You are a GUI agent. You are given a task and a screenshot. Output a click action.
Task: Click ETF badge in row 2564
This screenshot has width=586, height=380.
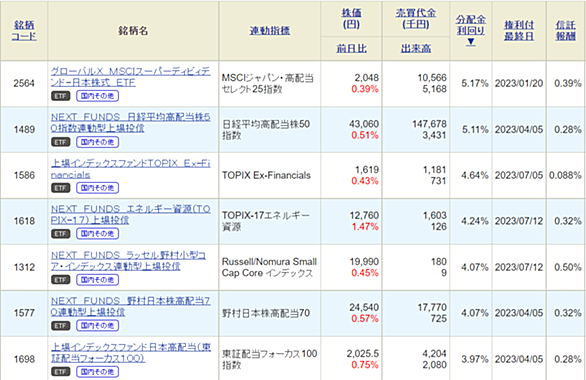pyautogui.click(x=61, y=96)
